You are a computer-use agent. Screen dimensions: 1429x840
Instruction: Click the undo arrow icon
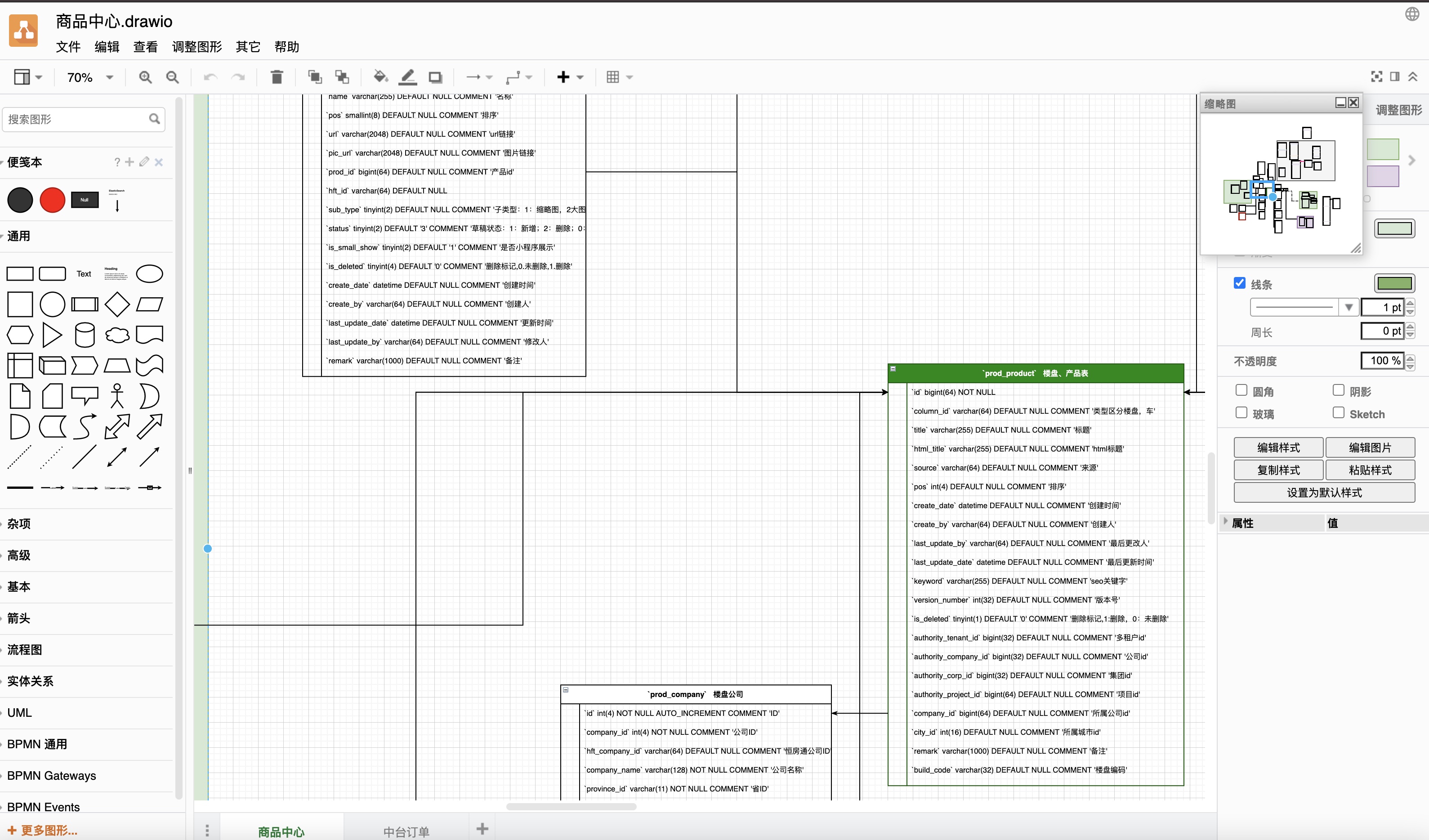(210, 77)
